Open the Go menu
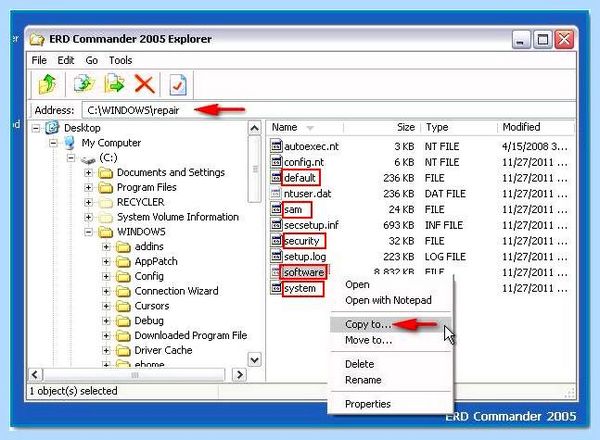 coord(91,60)
